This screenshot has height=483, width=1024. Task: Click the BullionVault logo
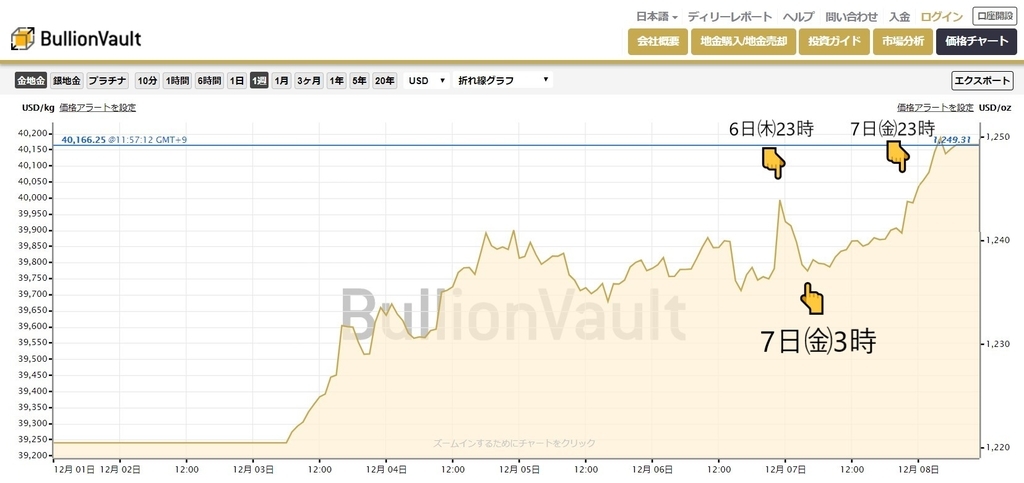tap(76, 39)
